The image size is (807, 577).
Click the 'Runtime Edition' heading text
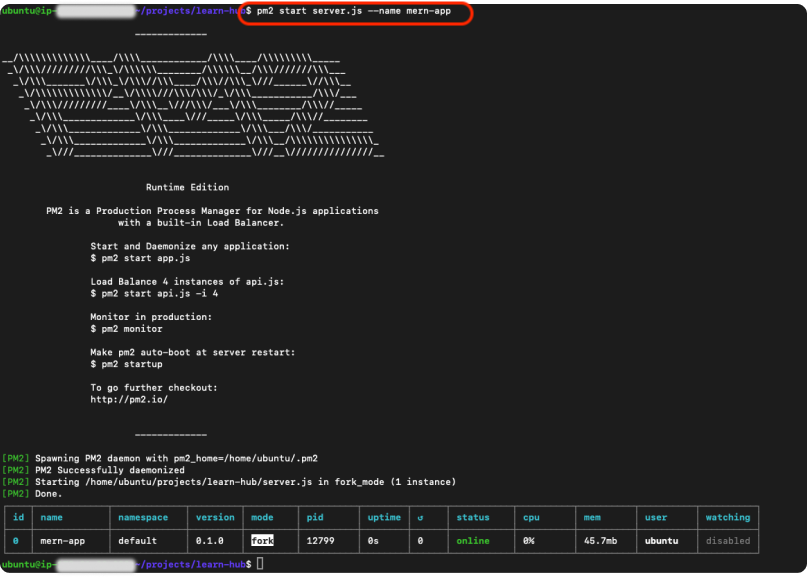(x=187, y=187)
